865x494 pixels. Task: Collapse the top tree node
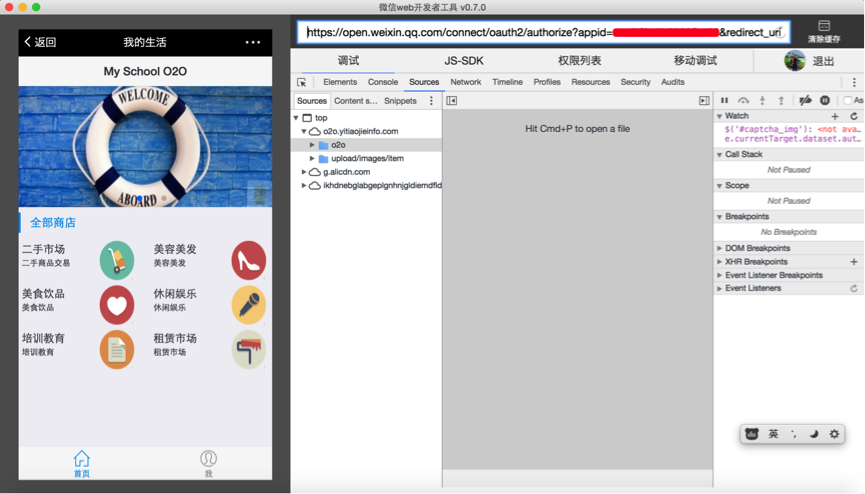tap(296, 118)
